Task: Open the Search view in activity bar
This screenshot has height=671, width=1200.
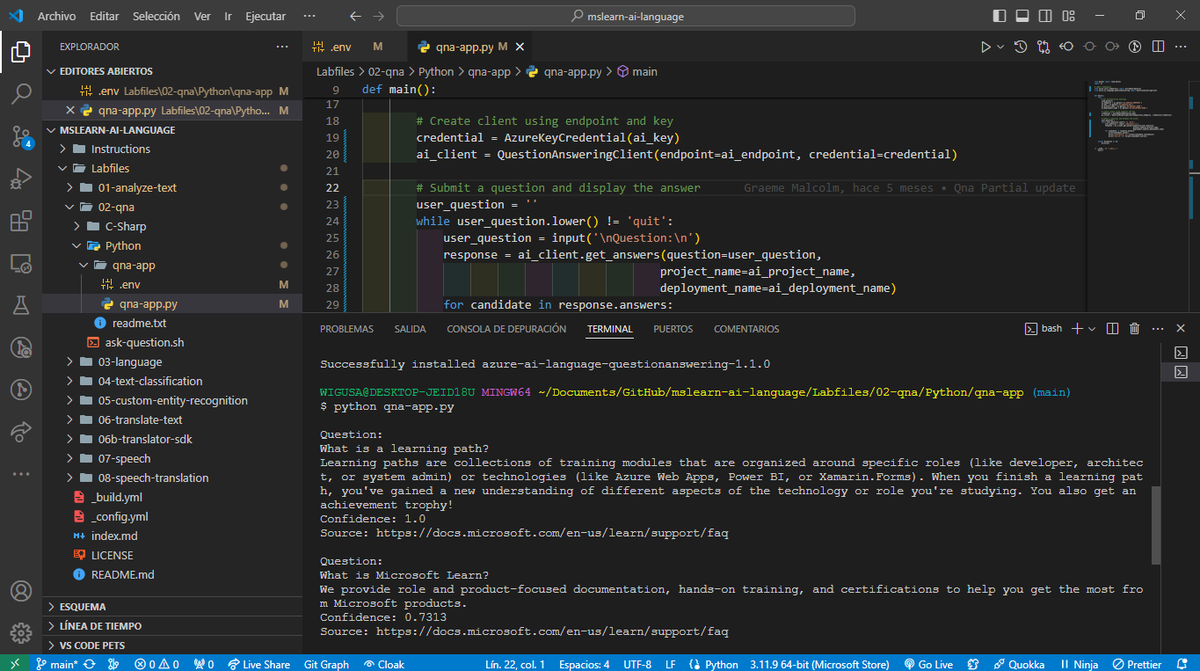Action: [x=21, y=94]
